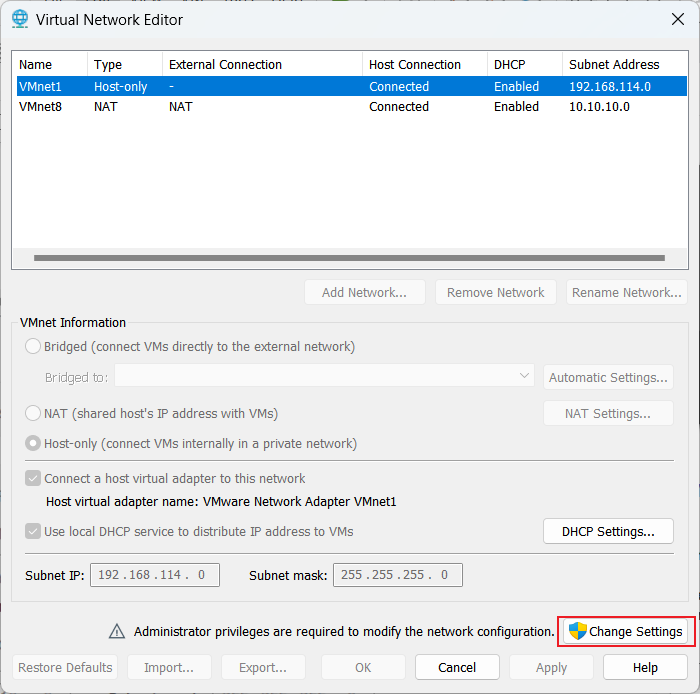
Task: Click the Export button
Action: coord(263,667)
